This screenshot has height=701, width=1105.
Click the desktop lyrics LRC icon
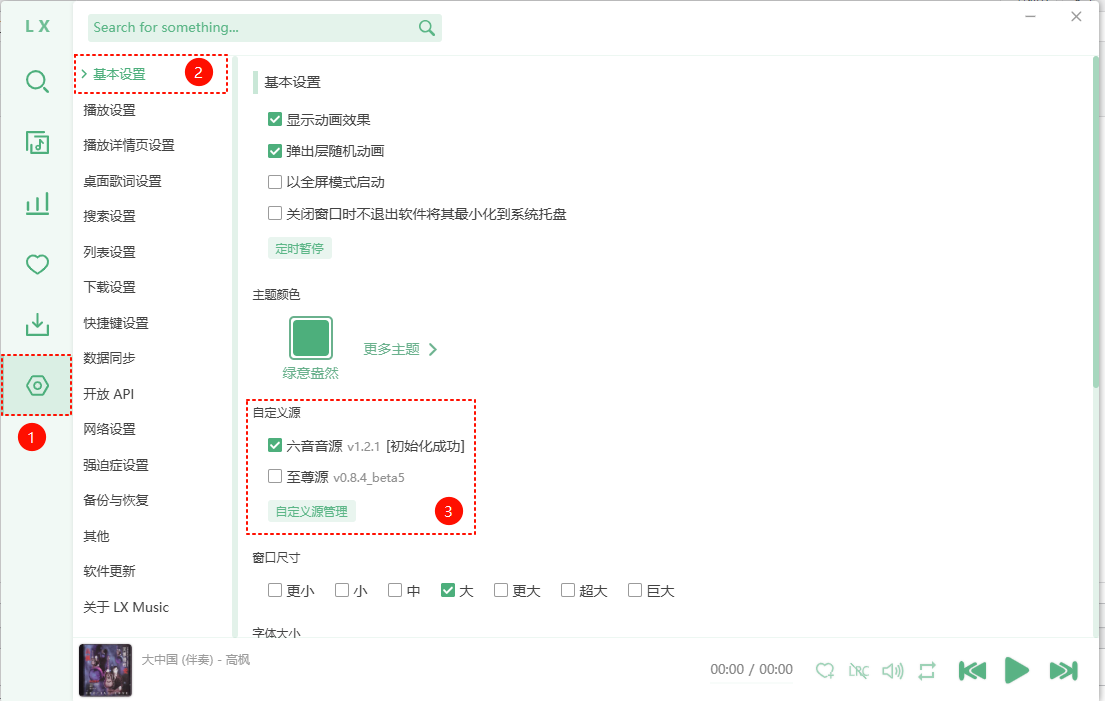[x=858, y=670]
